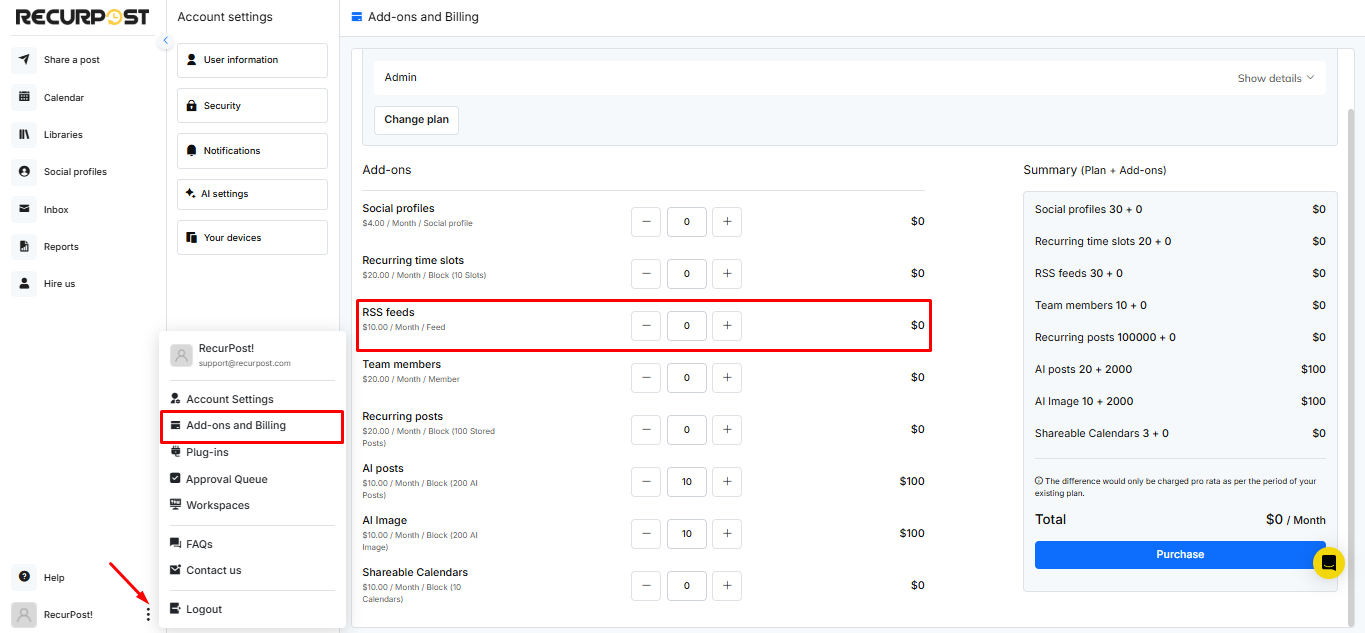Decrease Recurring time slots quantity
This screenshot has height=633, width=1365.
(x=646, y=274)
